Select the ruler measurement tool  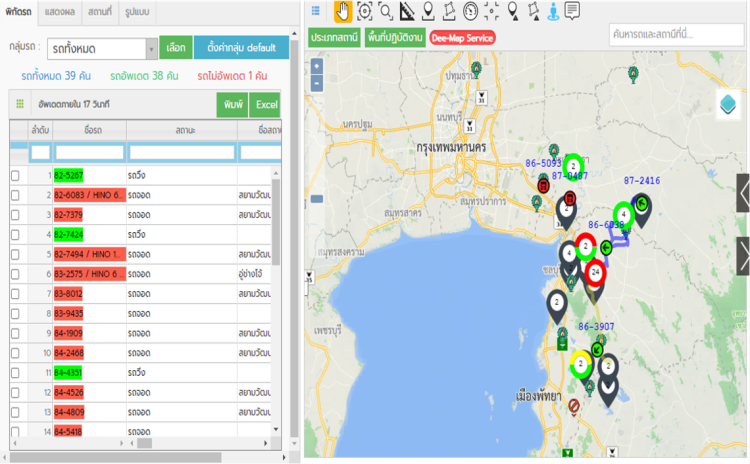(406, 11)
